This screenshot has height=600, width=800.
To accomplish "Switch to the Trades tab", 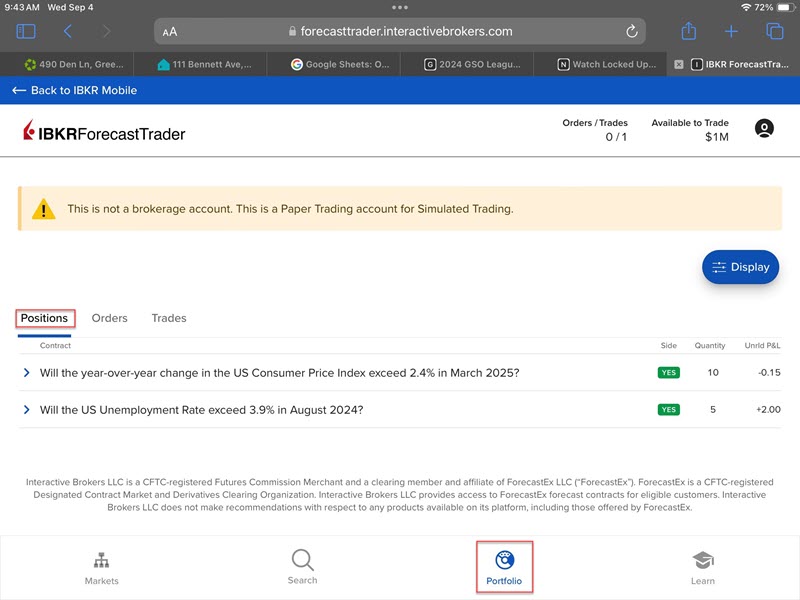I will click(169, 318).
